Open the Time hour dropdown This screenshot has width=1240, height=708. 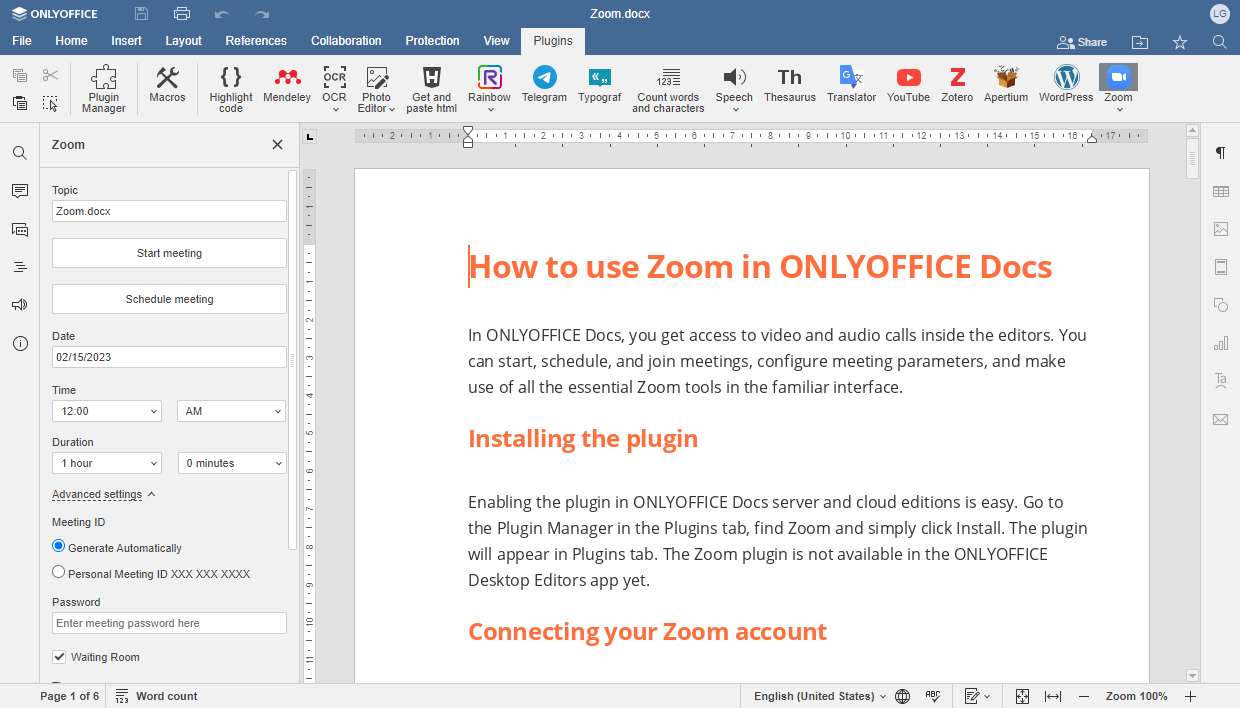pyautogui.click(x=106, y=411)
